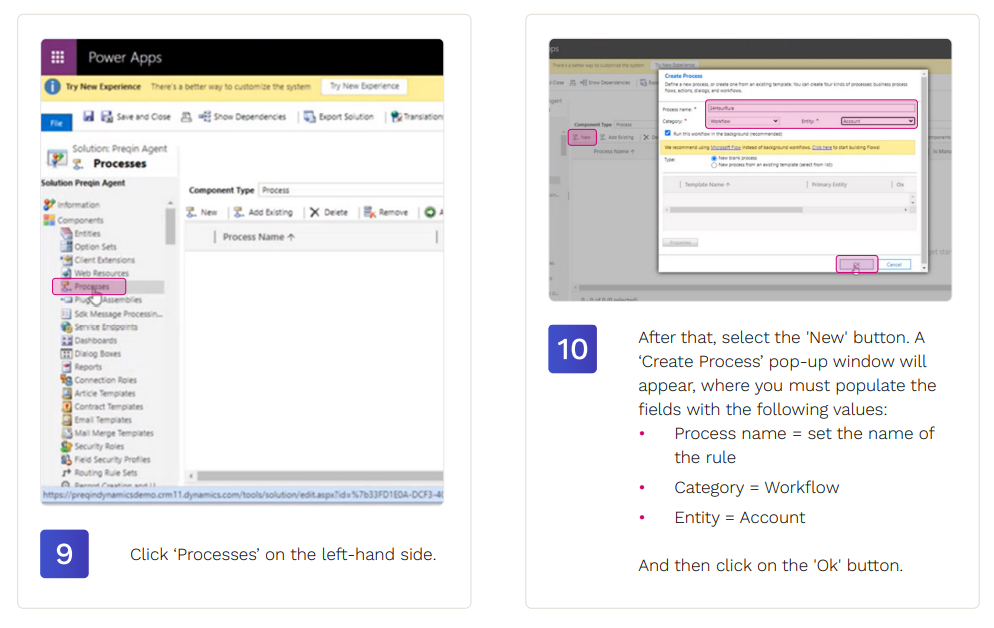Open the Entity Account dropdown

click(877, 121)
